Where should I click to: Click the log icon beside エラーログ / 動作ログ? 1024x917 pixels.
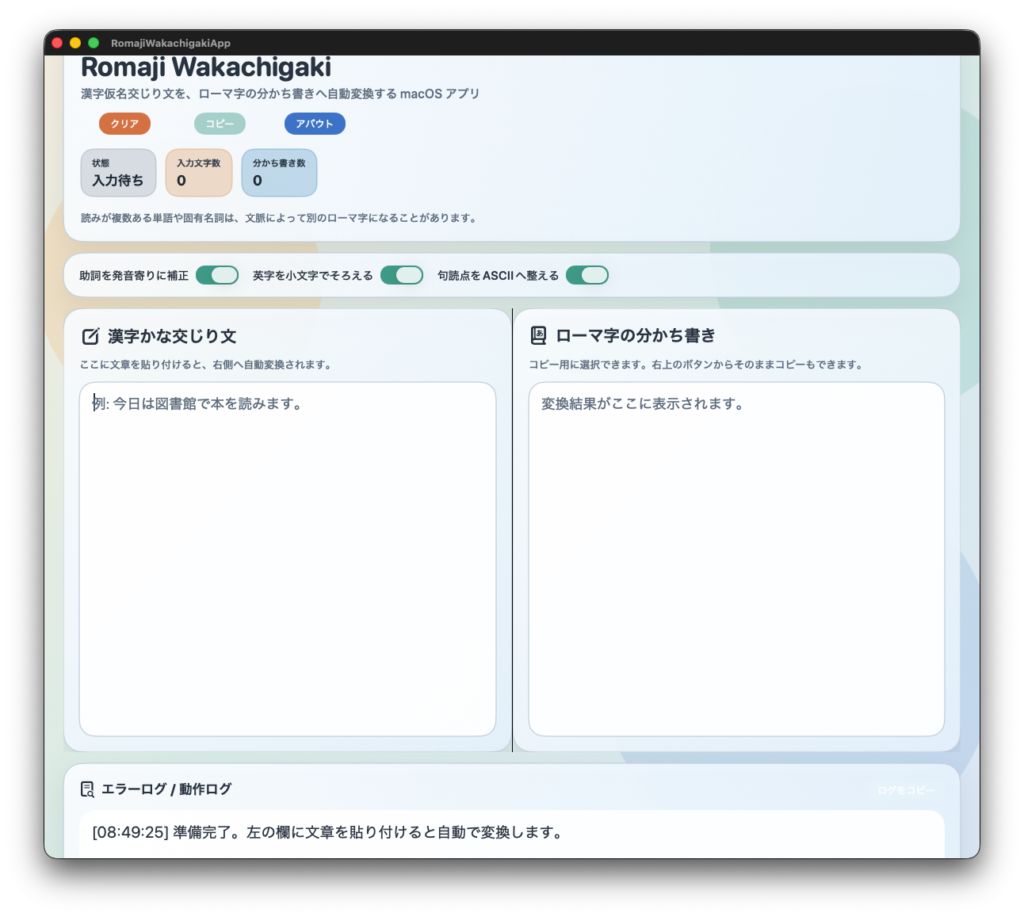coord(87,789)
